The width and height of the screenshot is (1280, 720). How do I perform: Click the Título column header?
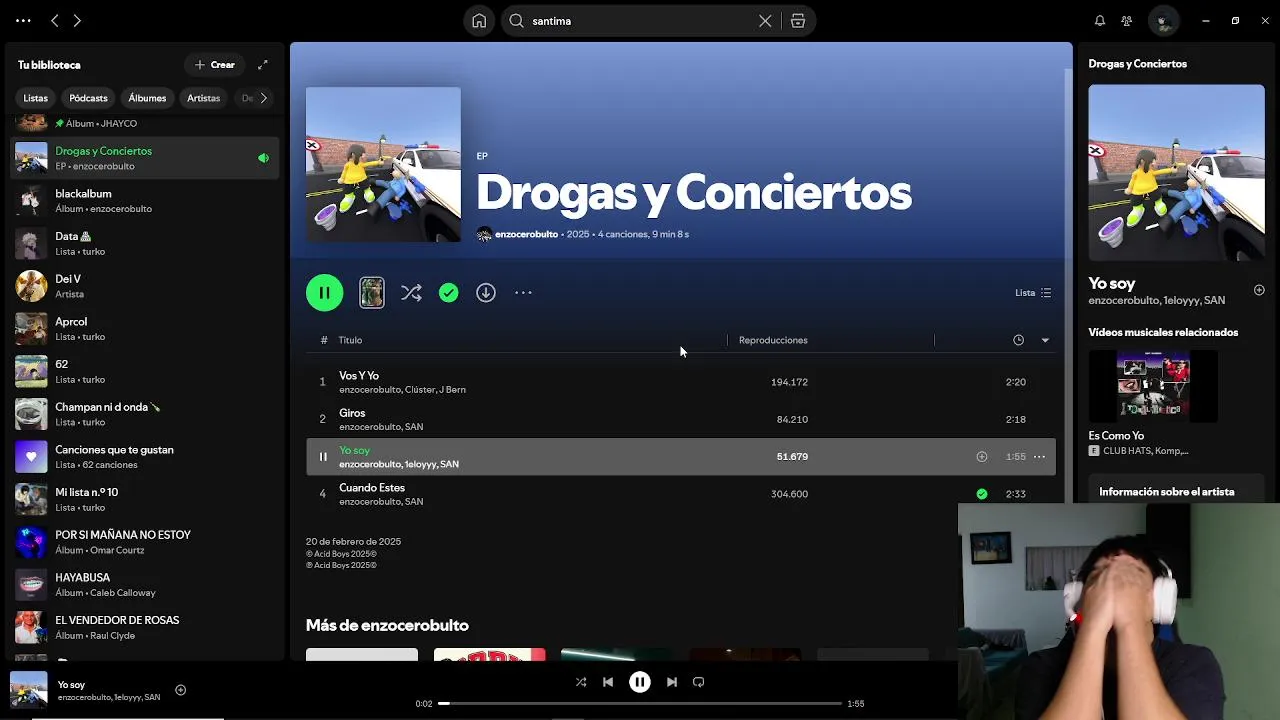click(x=350, y=340)
